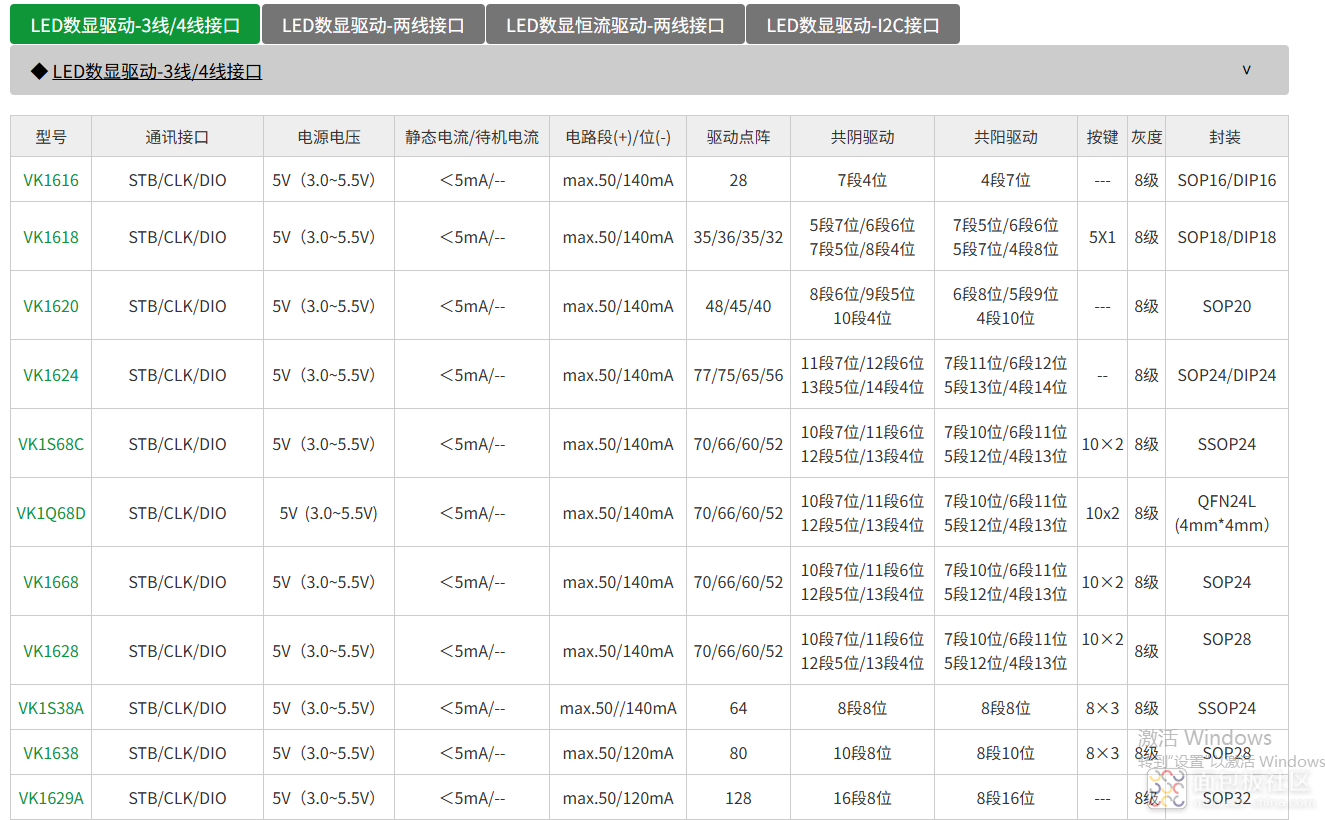Click the 128 drive matrix cell

[x=739, y=798]
